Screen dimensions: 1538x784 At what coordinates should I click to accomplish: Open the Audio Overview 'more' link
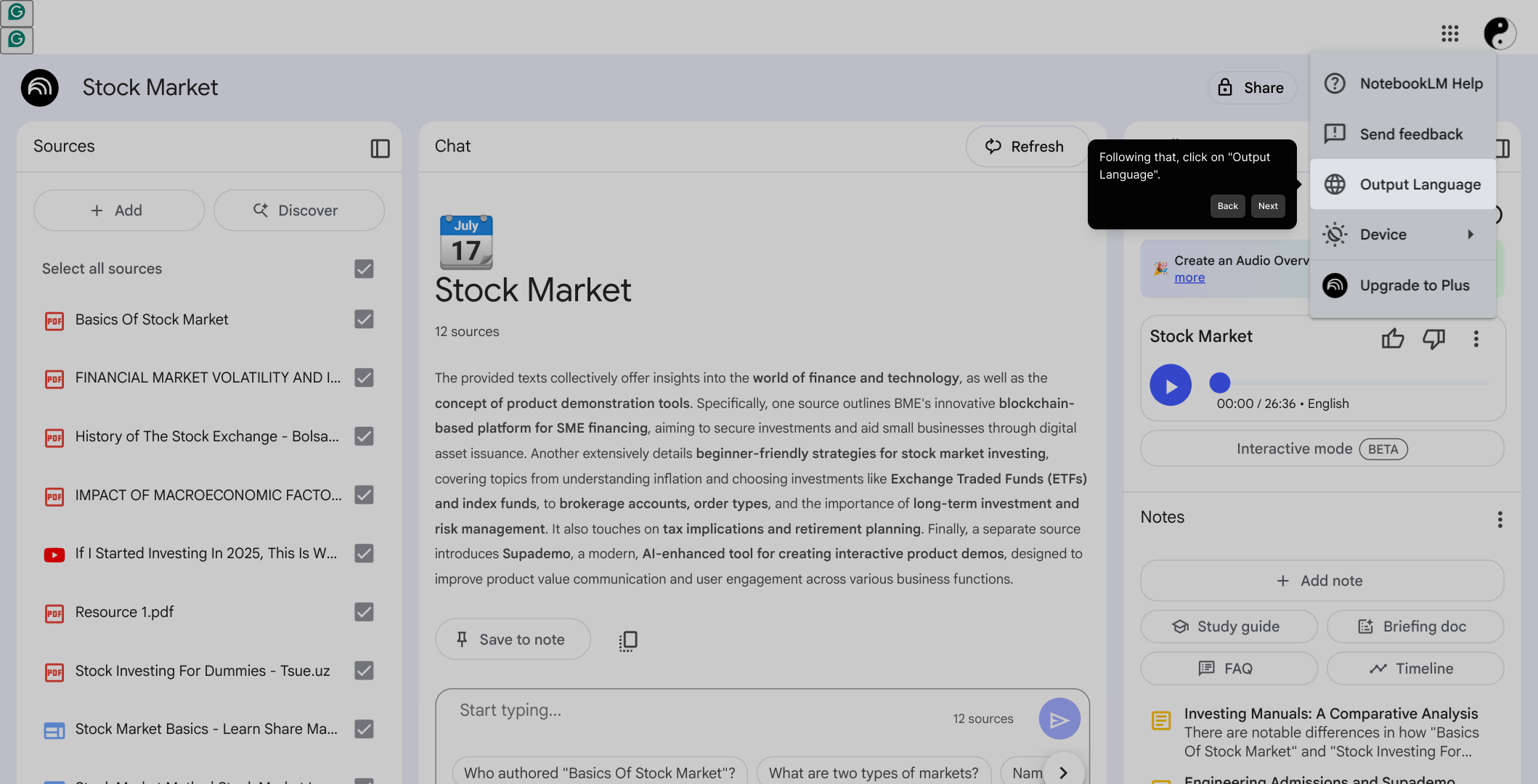[x=1189, y=278]
